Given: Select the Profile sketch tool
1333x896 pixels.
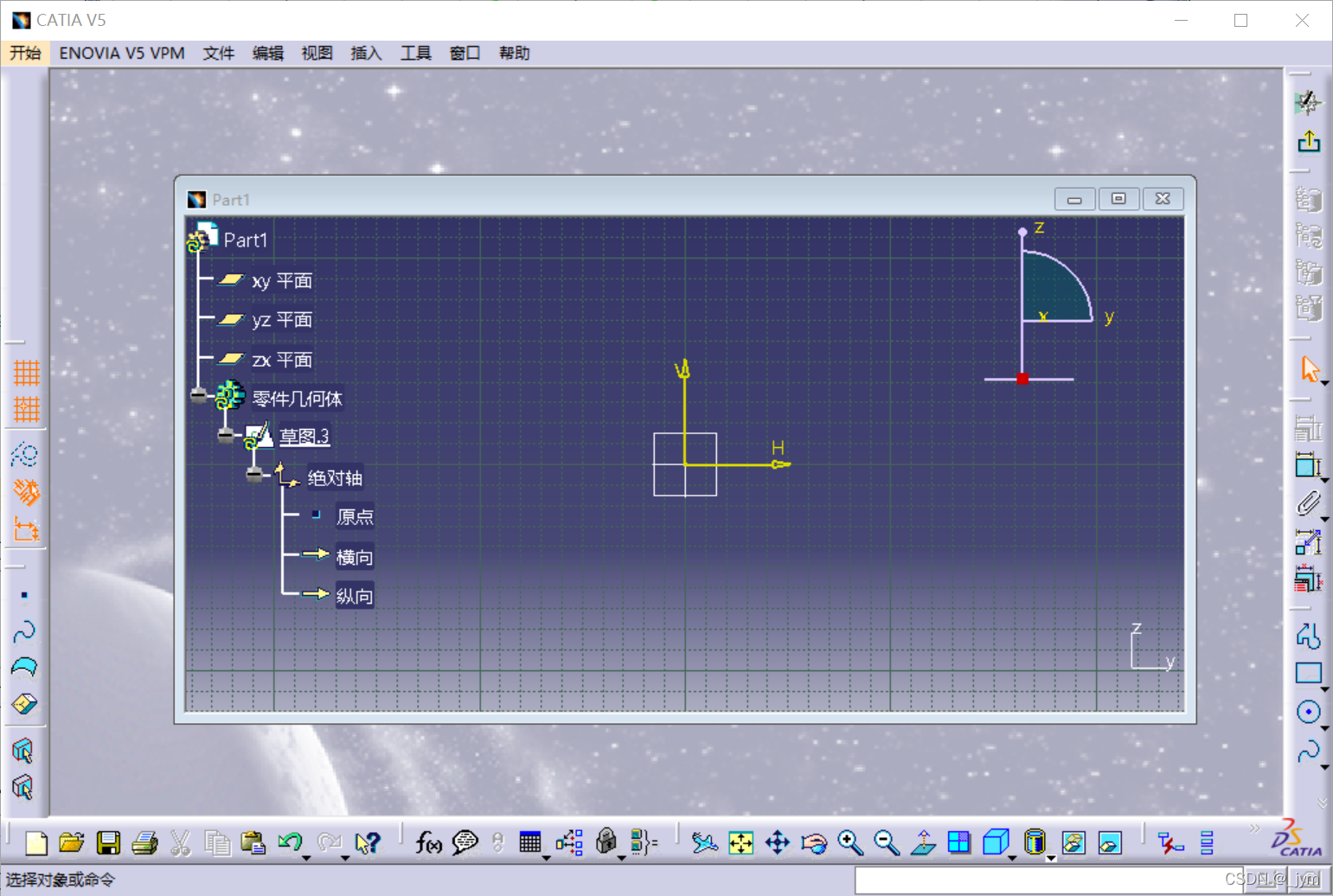Looking at the screenshot, I should point(1308,637).
